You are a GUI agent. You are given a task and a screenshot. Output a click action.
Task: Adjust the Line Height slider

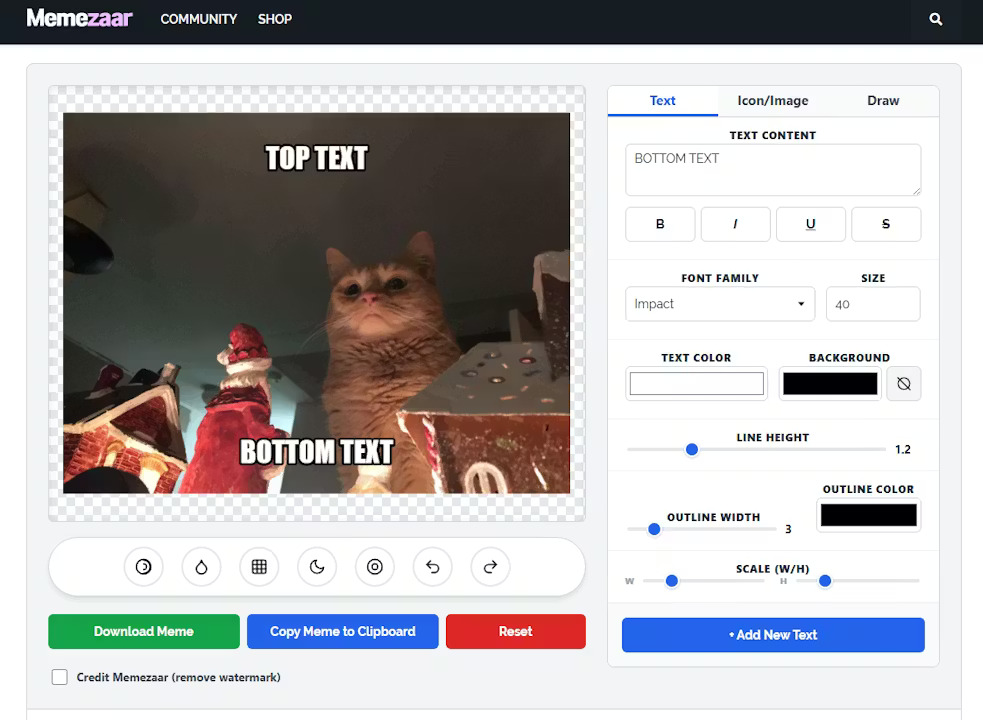(x=691, y=449)
